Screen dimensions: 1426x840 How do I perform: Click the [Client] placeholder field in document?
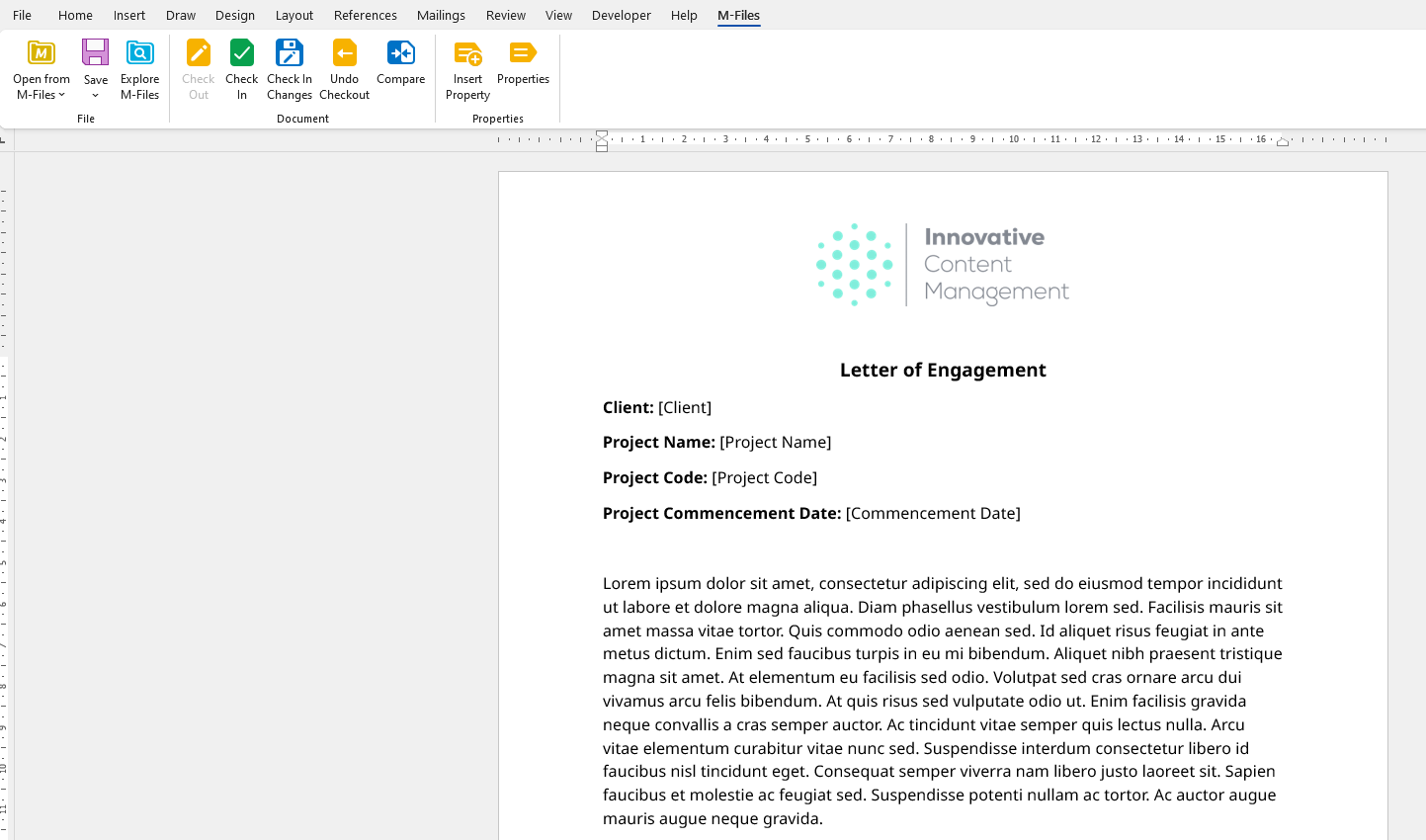[x=685, y=407]
